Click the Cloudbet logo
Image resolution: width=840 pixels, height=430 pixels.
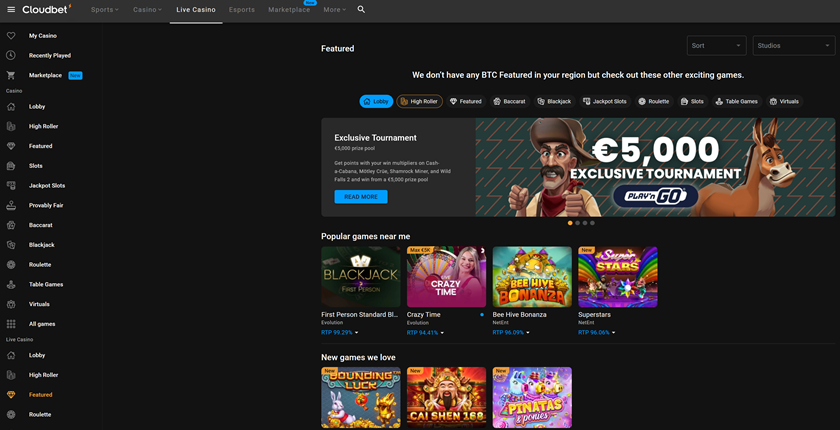47,9
